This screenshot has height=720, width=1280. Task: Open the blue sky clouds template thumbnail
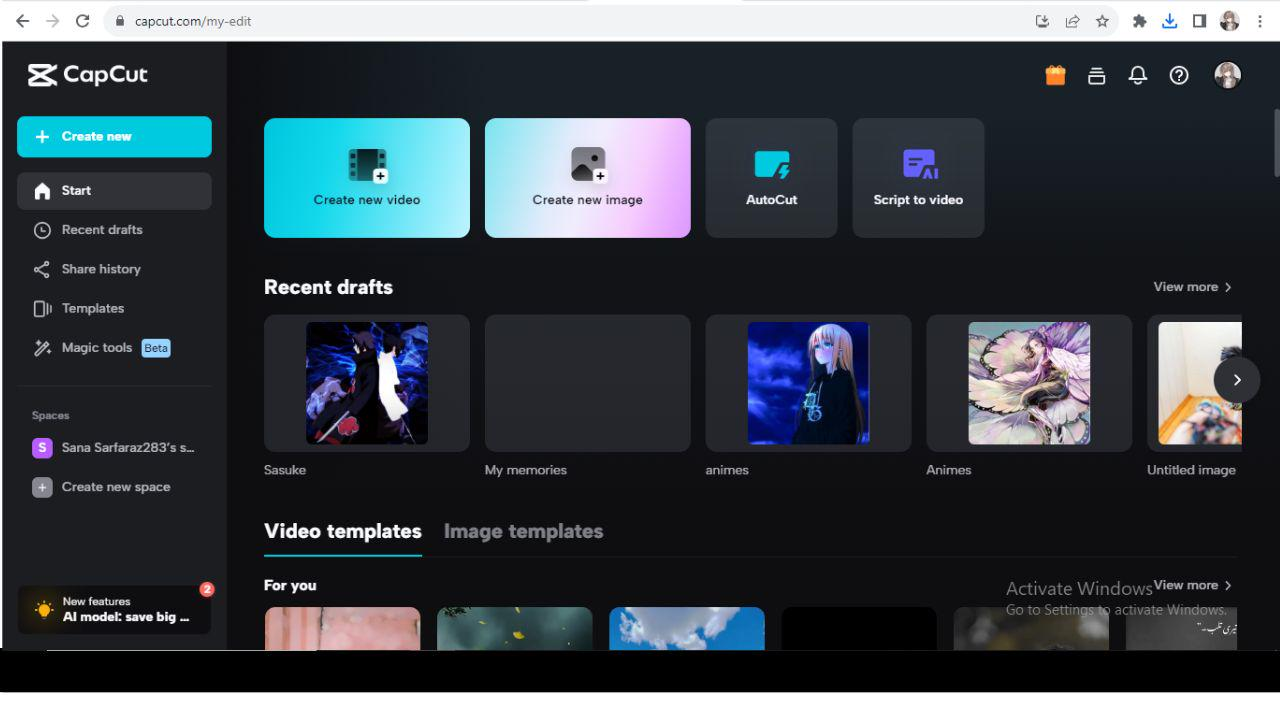tap(687, 628)
